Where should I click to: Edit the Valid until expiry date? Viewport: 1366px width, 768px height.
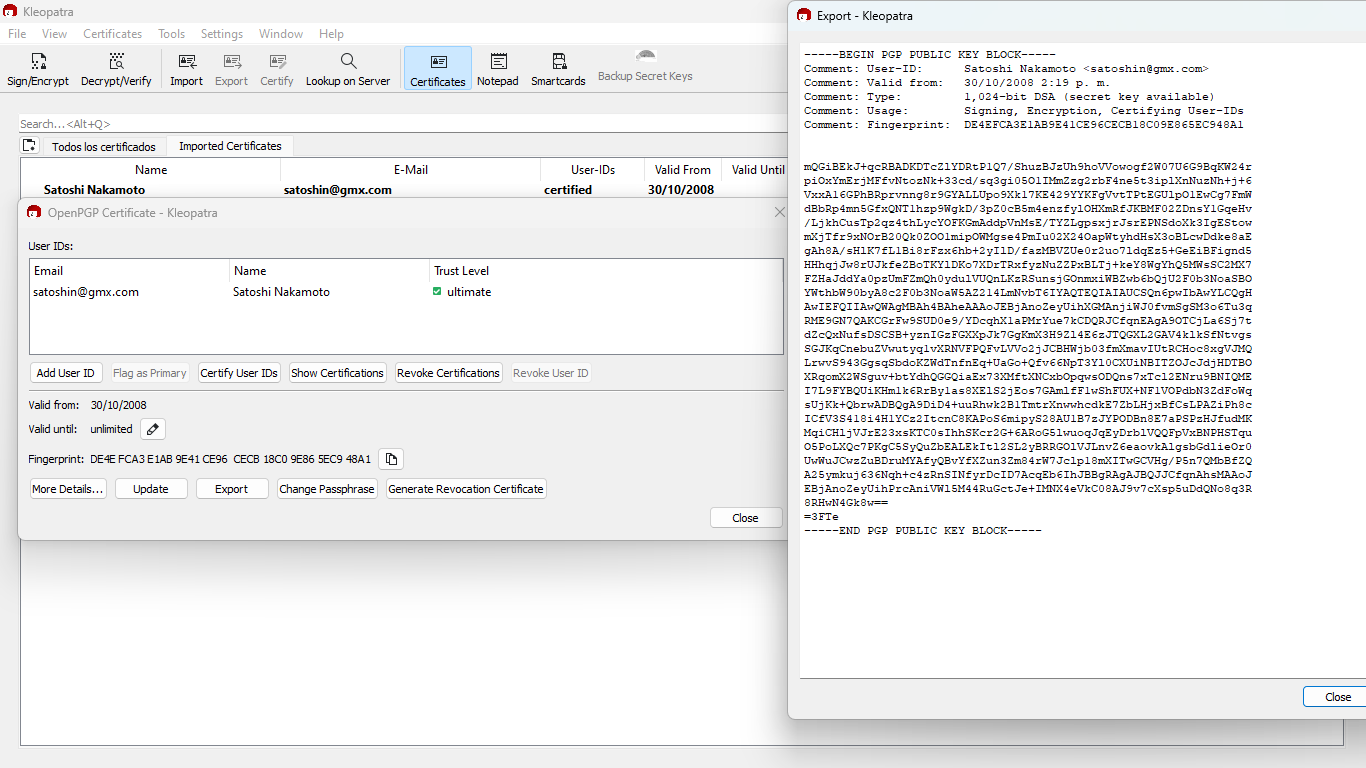(x=152, y=429)
